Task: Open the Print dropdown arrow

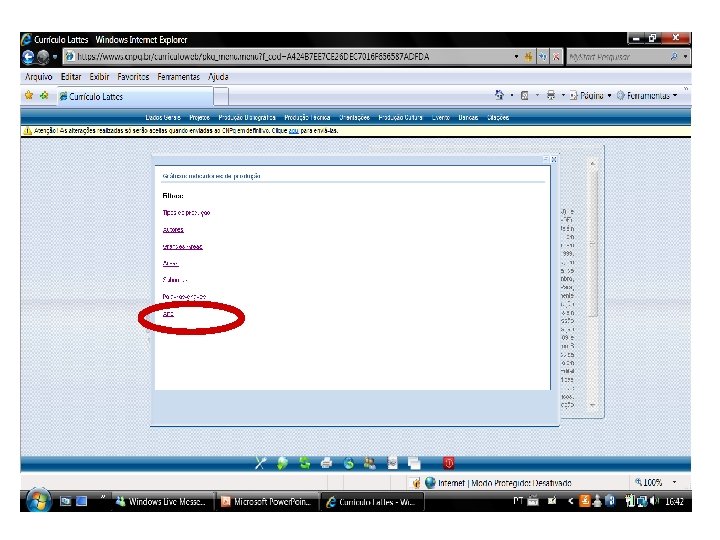Action: coord(563,96)
